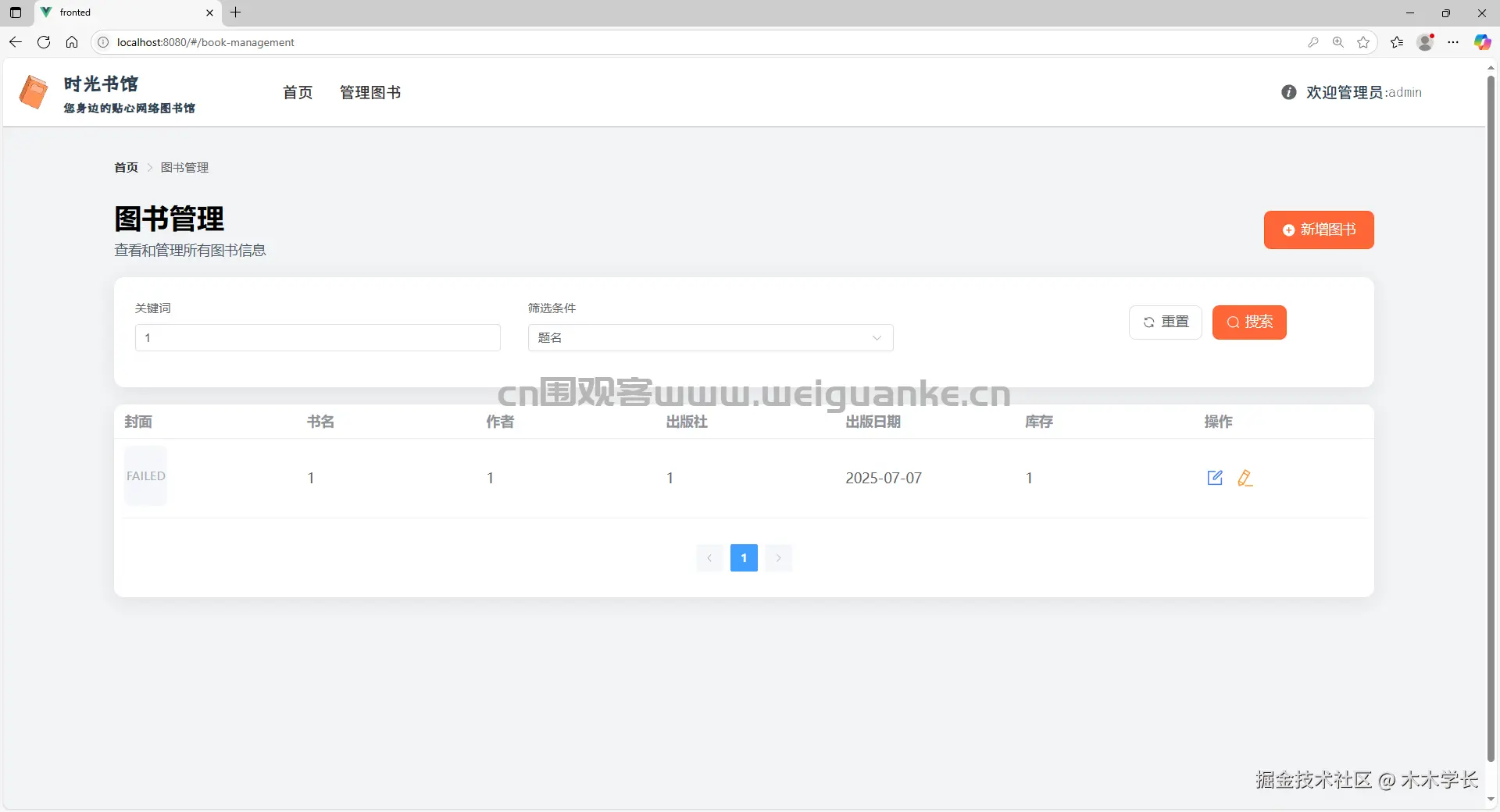Add this page to favorites star

pyautogui.click(x=1364, y=42)
